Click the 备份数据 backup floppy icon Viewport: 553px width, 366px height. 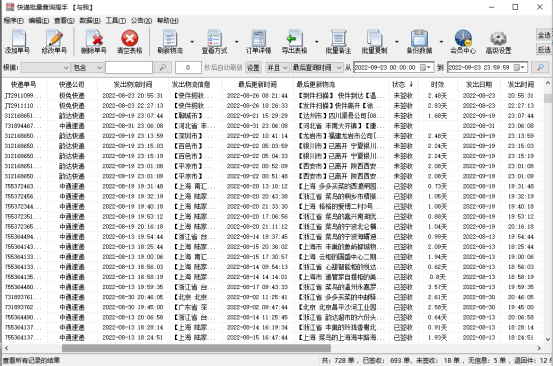tap(419, 42)
